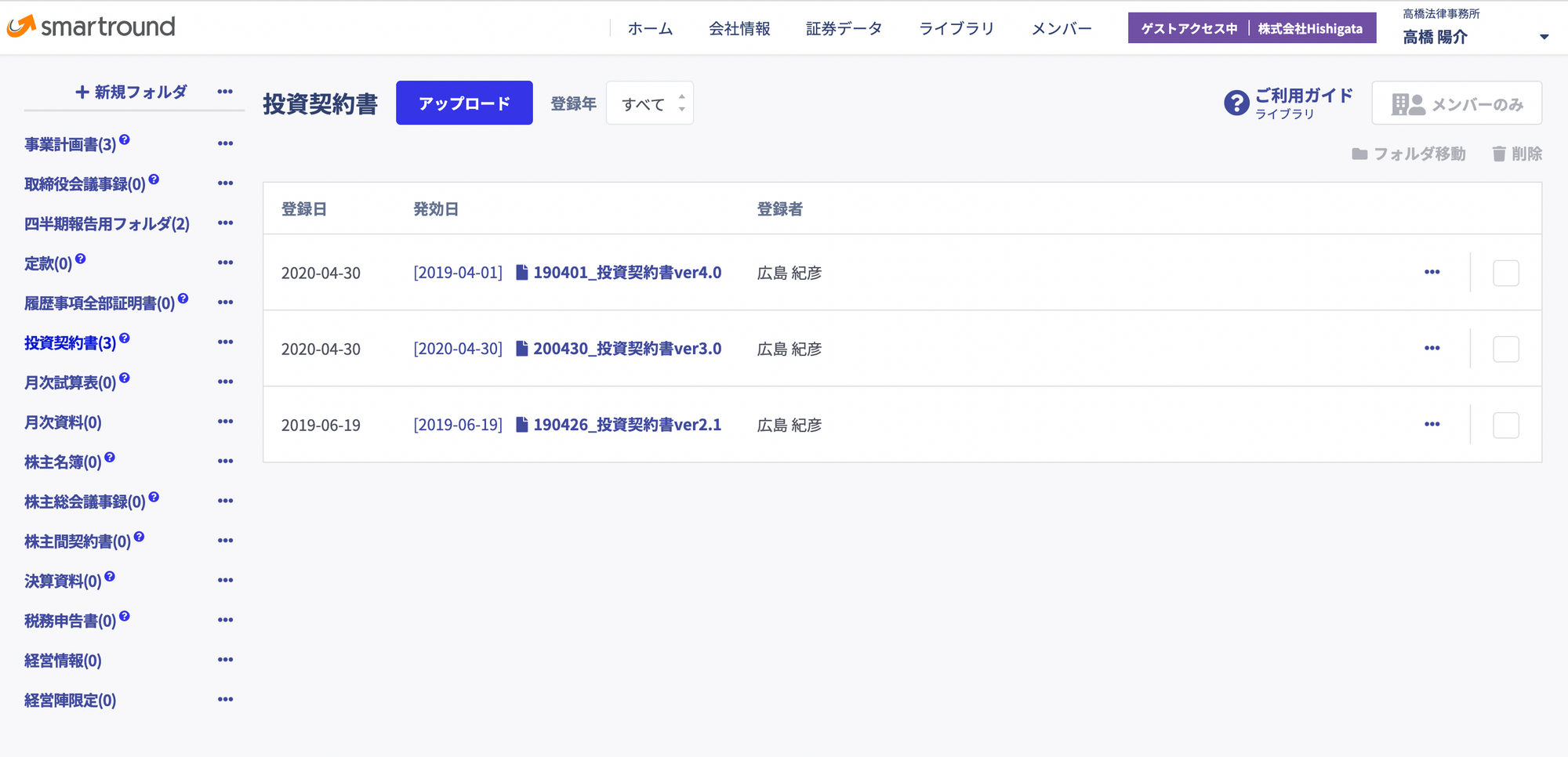Open the 株主間契約書(0) folder
The image size is (1568, 757).
[x=78, y=541]
